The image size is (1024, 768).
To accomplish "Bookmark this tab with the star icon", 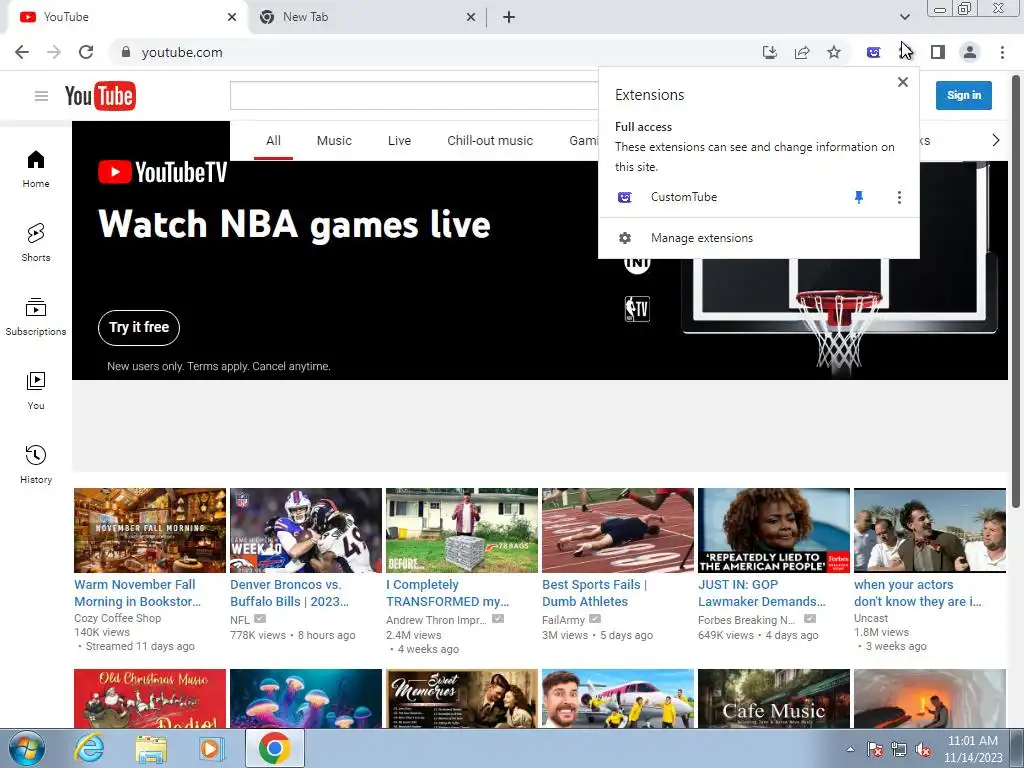I will pos(834,52).
